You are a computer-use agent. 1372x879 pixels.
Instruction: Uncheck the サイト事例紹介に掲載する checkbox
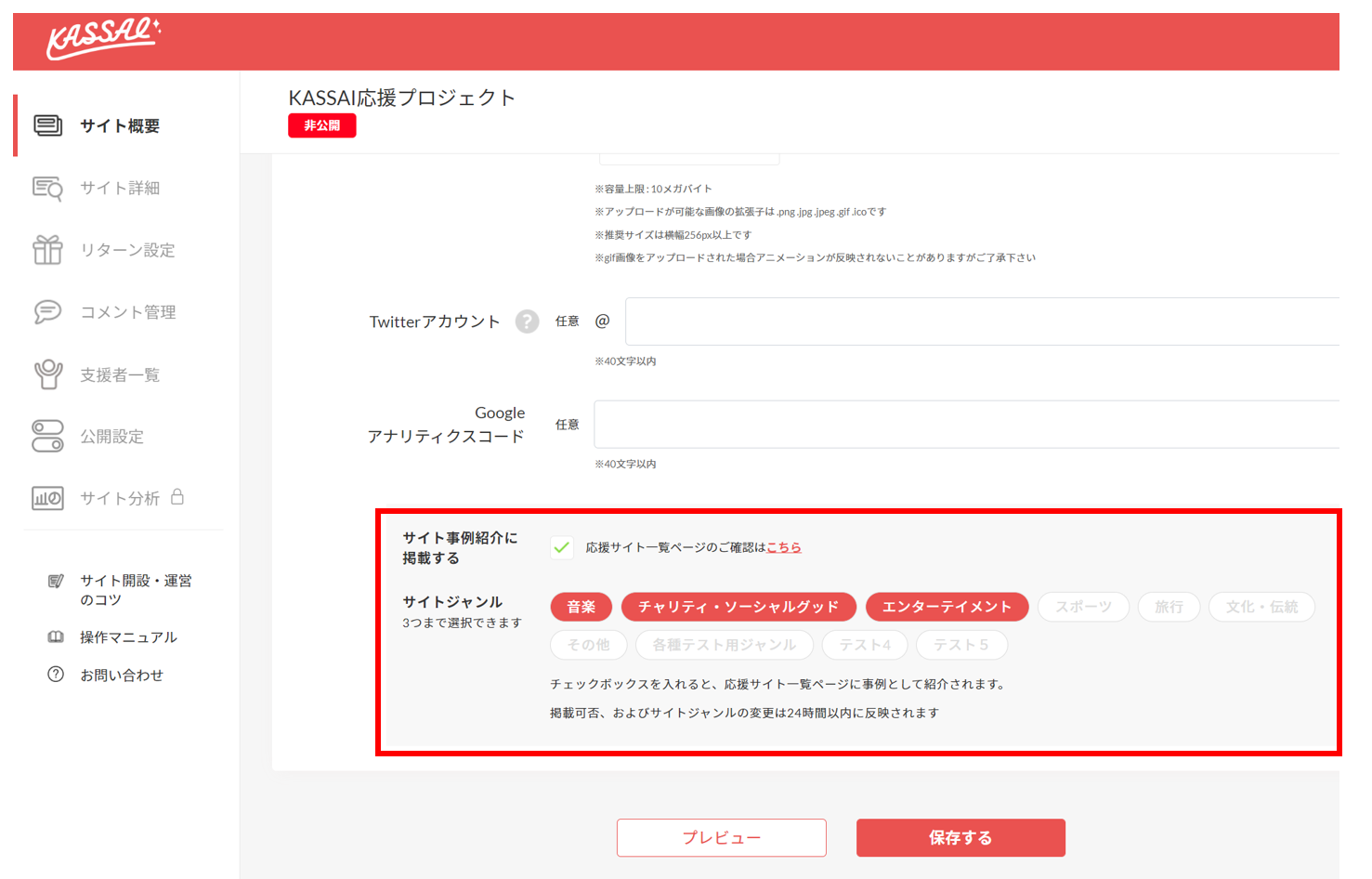pos(561,547)
